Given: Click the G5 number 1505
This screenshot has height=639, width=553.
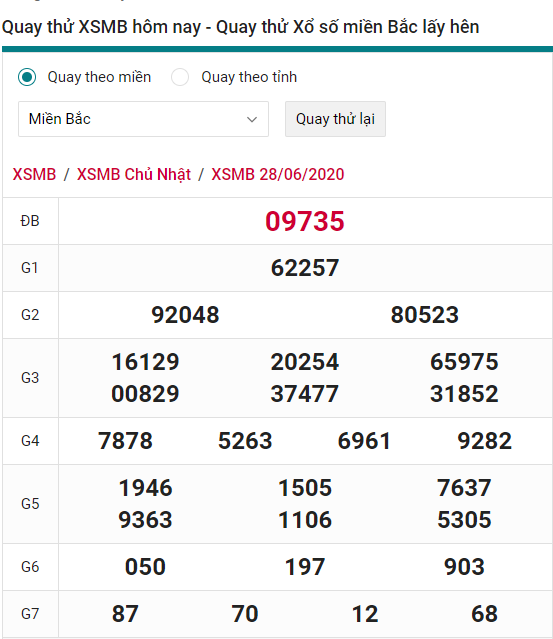Looking at the screenshot, I should click(x=305, y=488).
